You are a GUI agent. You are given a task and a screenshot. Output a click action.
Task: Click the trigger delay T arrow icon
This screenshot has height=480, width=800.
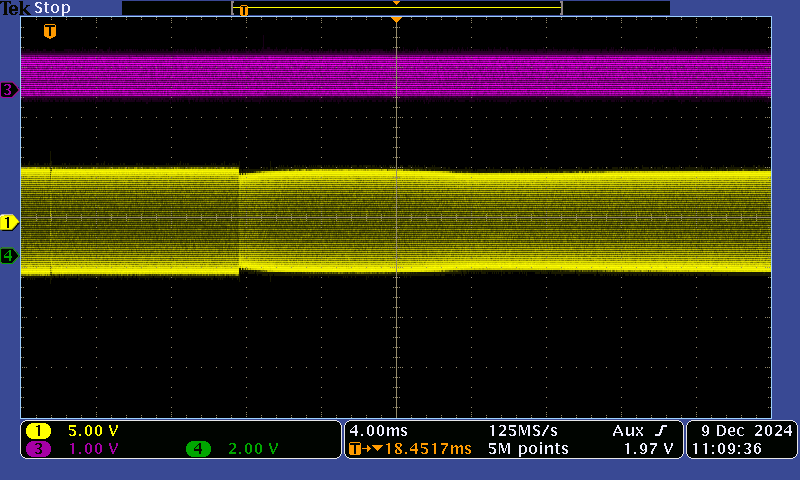coord(359,449)
